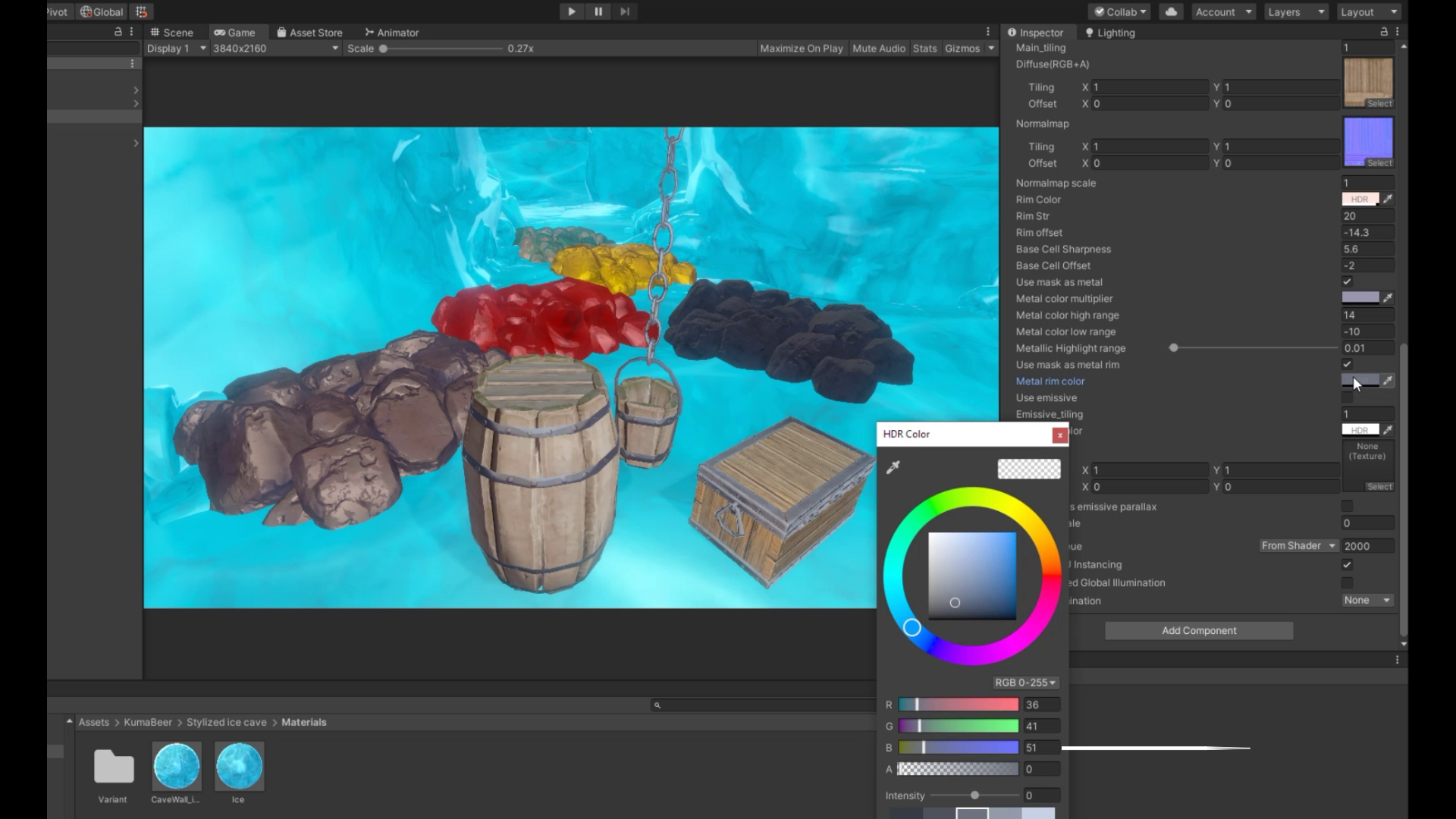Open the Layers dropdown
Viewport: 1456px width, 819px height.
tap(1296, 11)
